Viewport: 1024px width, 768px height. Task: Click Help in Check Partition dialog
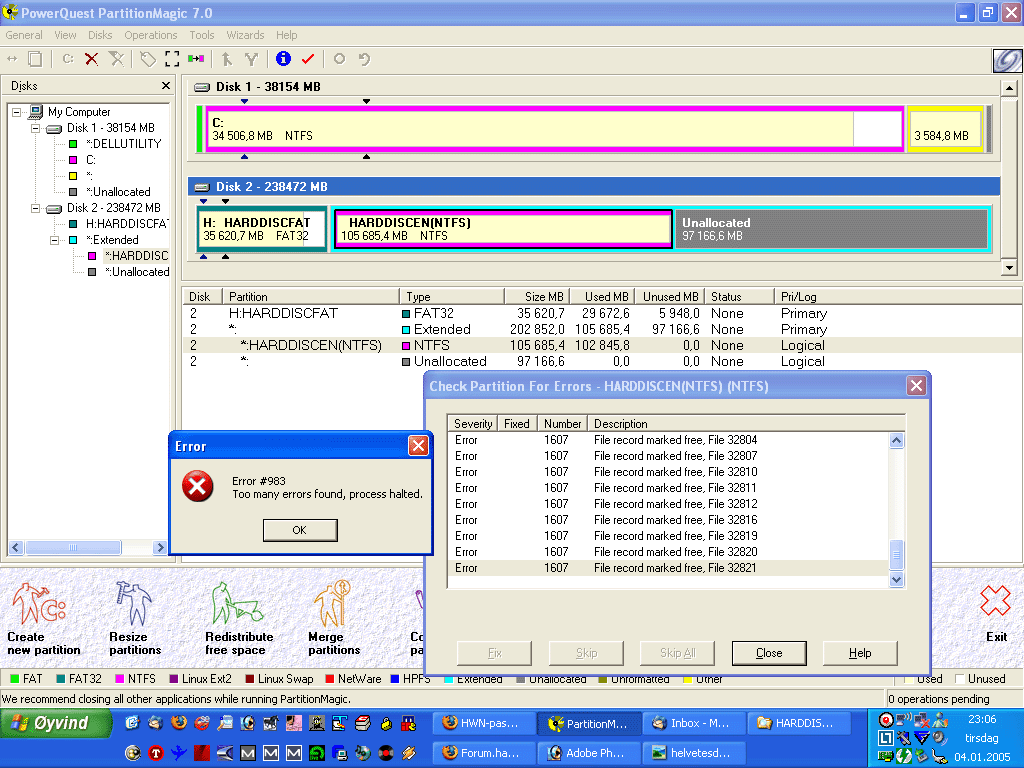coord(860,653)
